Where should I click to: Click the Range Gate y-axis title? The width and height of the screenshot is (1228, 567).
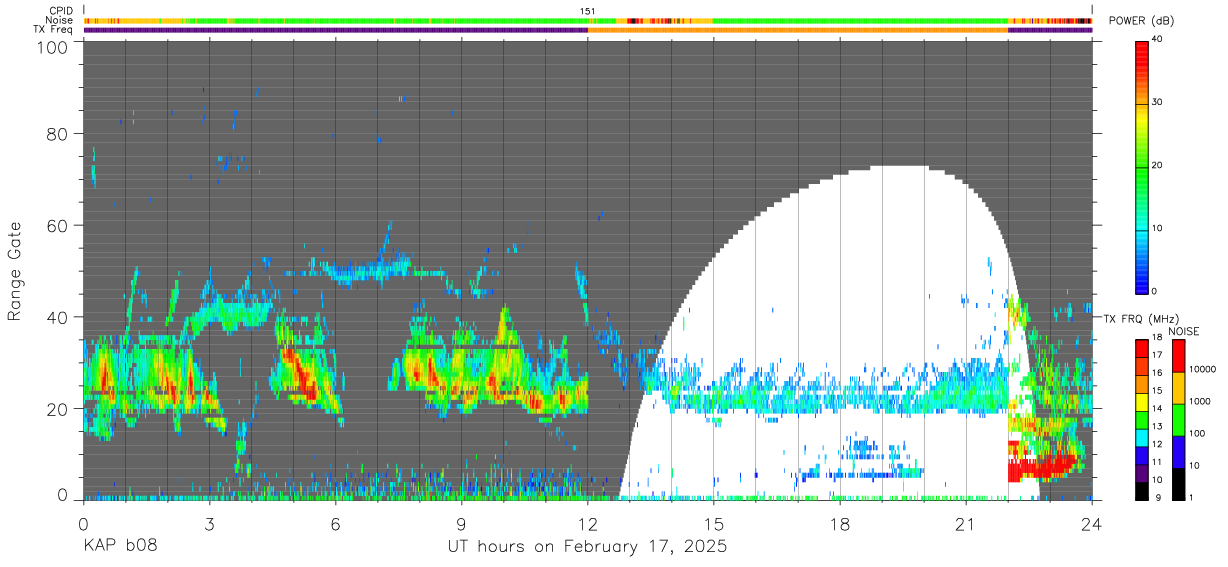15,271
